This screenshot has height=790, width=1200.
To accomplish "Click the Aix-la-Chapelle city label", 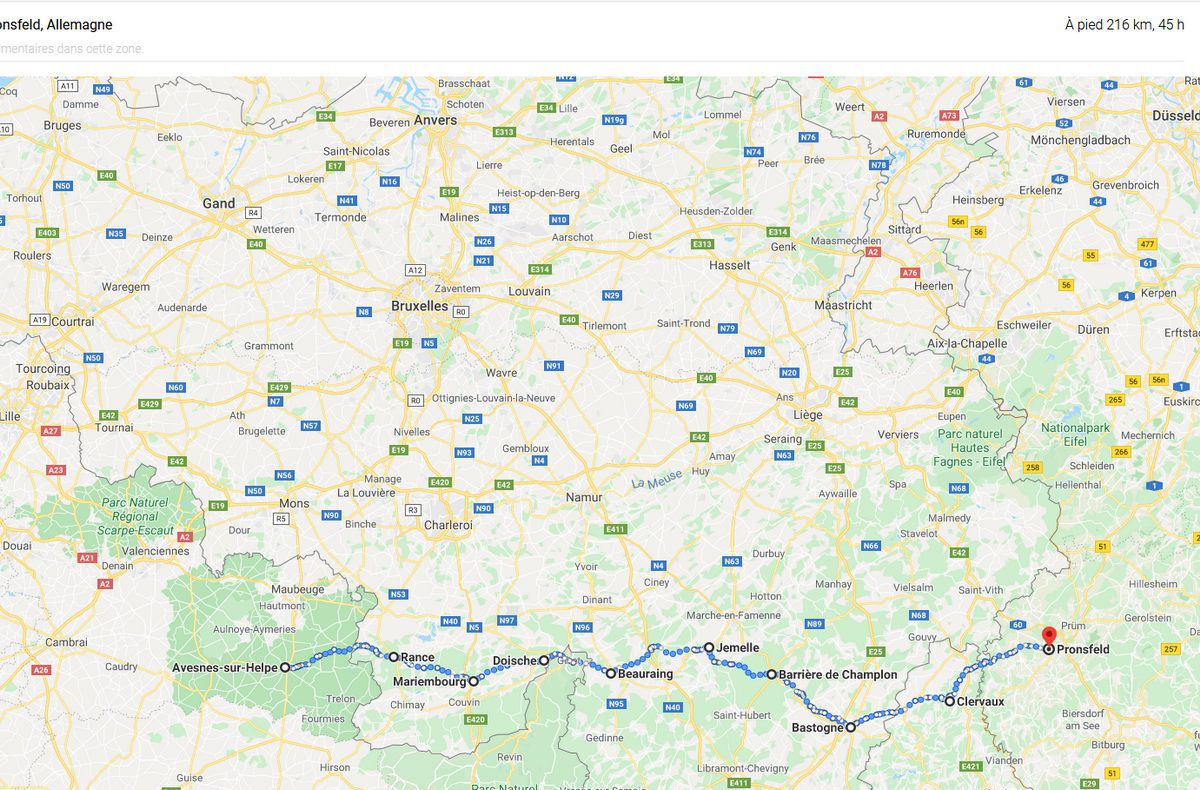I will [967, 343].
